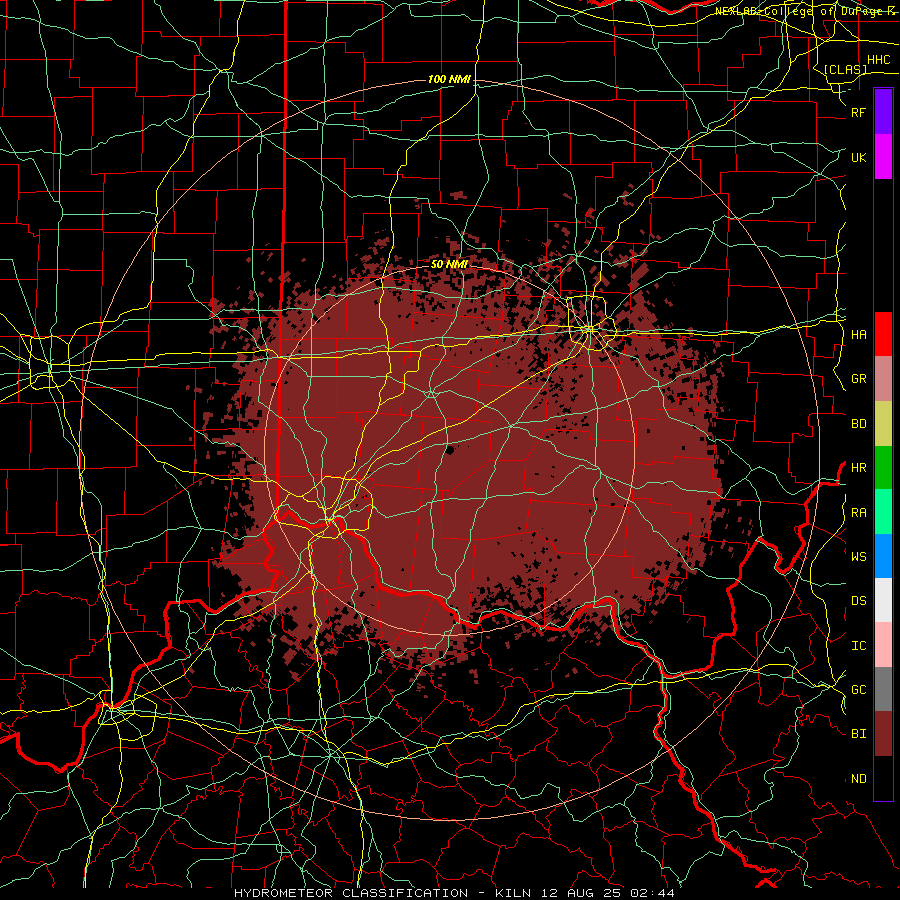Viewport: 900px width, 900px height.
Task: Click the WS blue legend swatch
Action: point(883,556)
